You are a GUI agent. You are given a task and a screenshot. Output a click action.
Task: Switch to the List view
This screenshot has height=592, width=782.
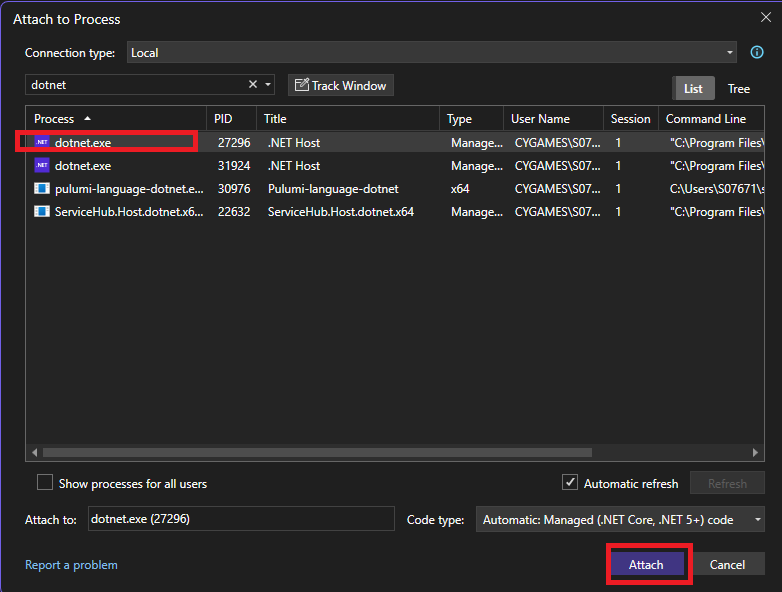pos(693,89)
